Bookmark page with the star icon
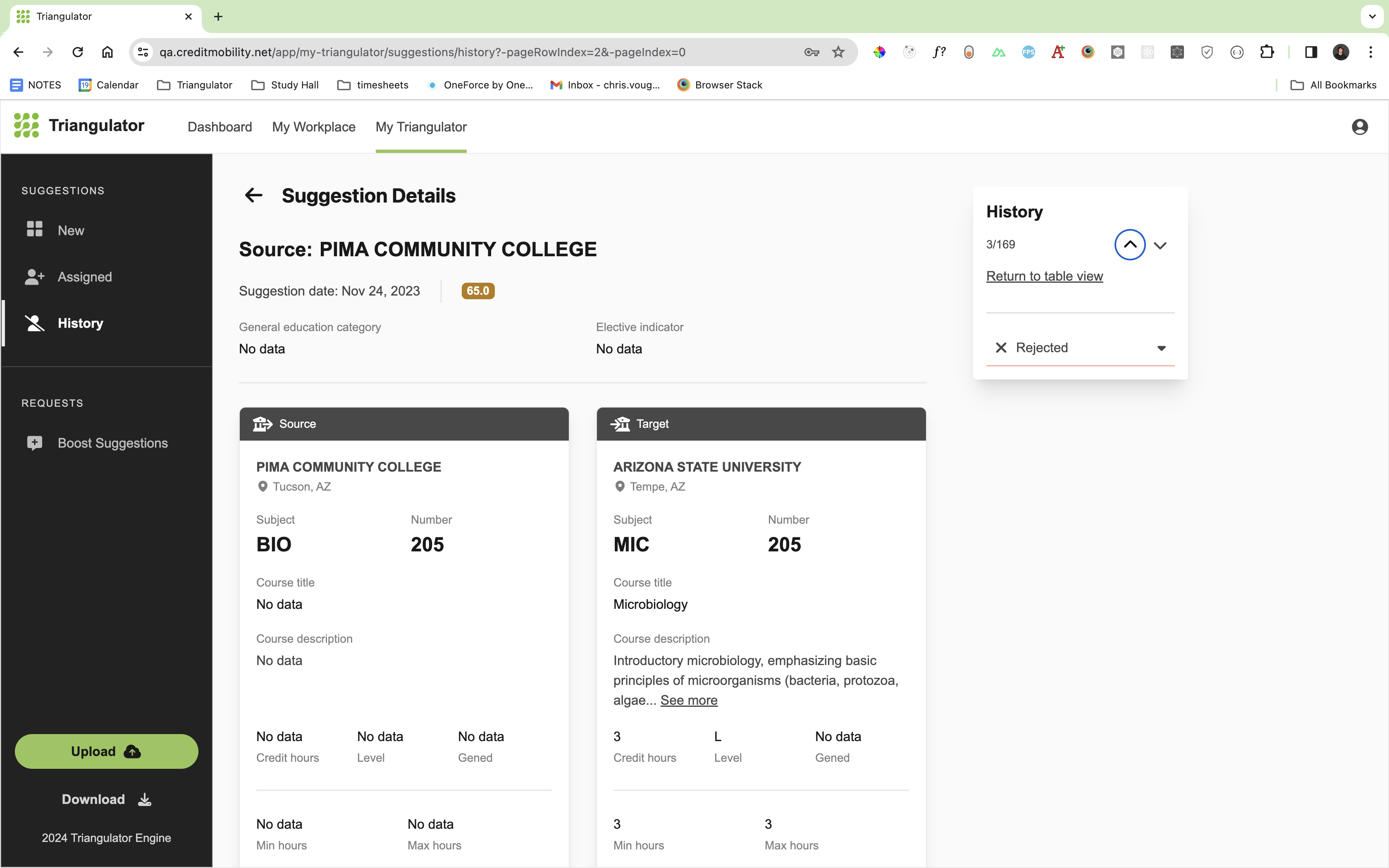1389x868 pixels. pyautogui.click(x=838, y=52)
